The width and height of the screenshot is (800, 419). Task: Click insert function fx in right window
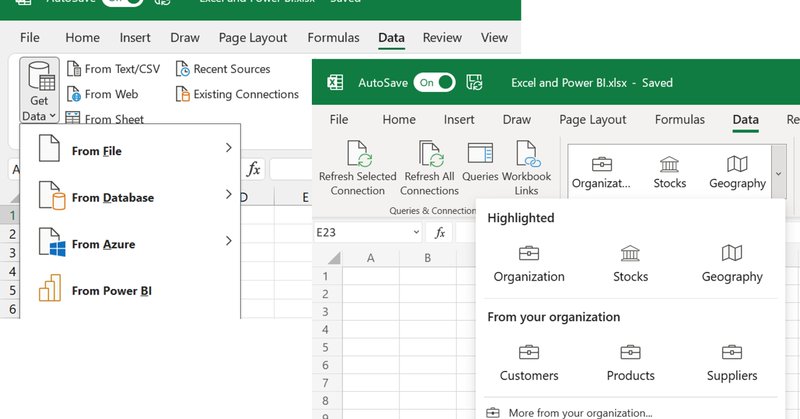pos(440,233)
